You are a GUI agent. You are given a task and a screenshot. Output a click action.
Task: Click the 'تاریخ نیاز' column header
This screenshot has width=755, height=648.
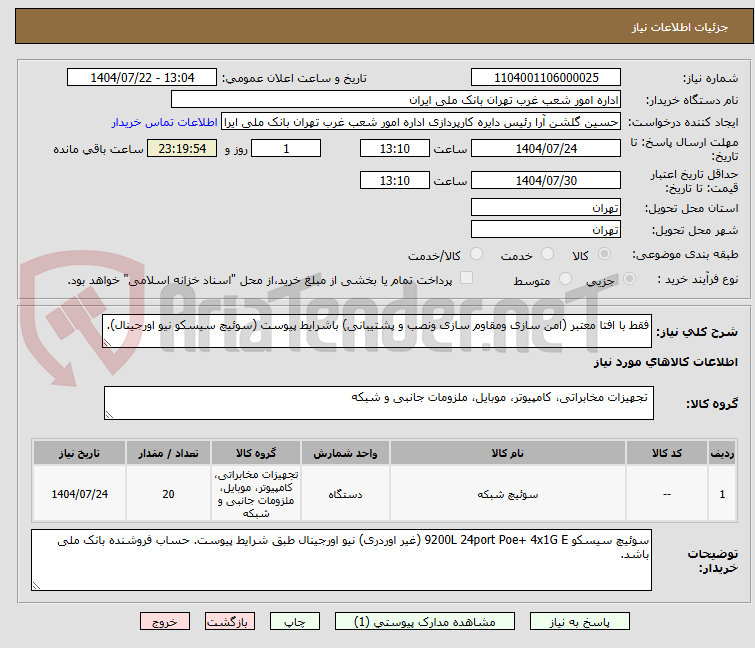click(x=79, y=453)
